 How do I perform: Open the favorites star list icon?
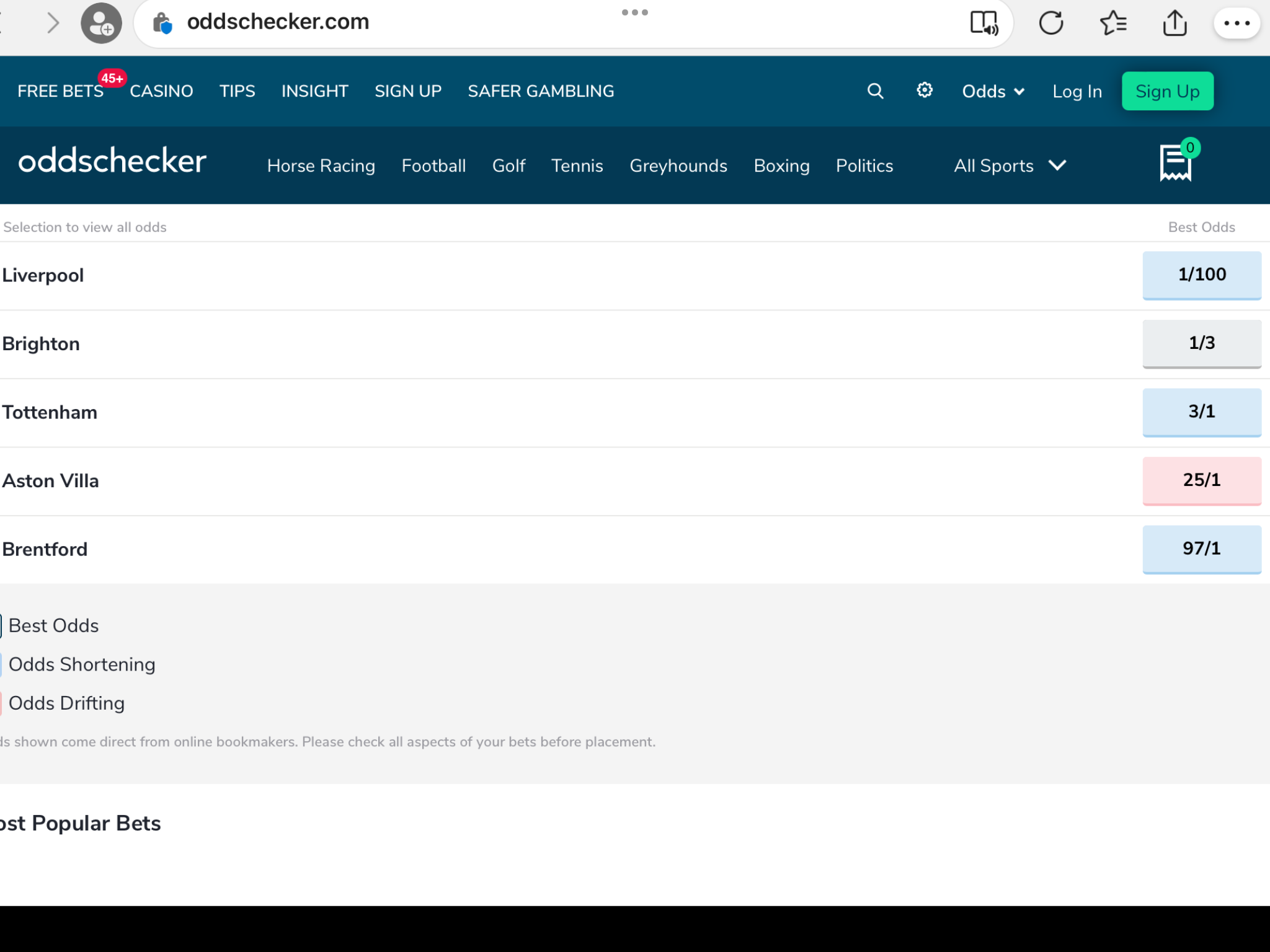[x=1113, y=24]
